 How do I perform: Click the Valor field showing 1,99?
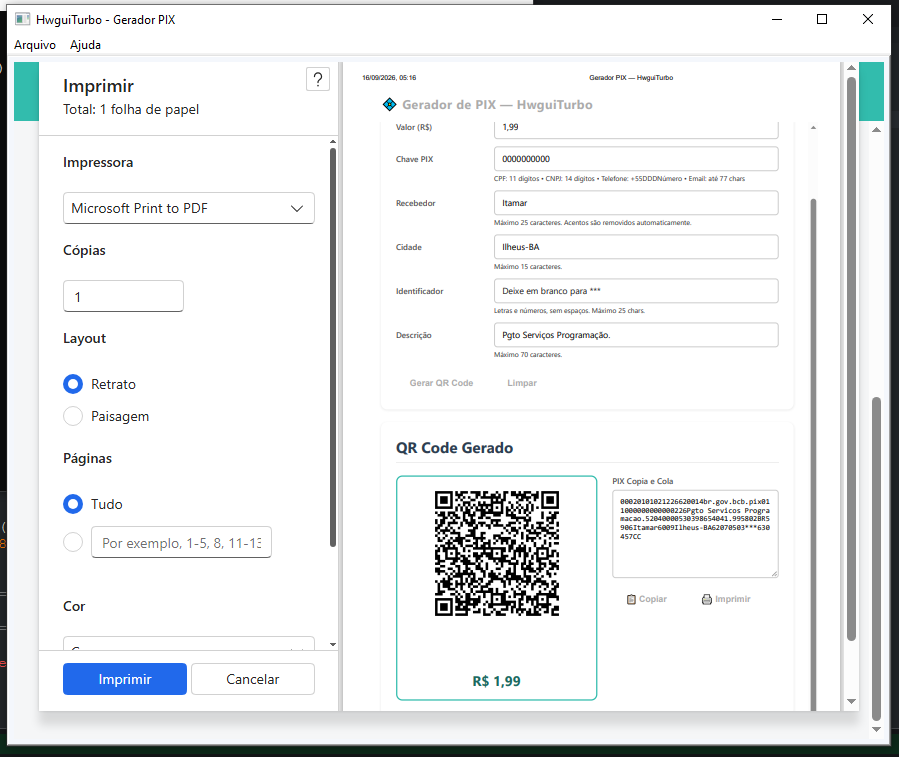(x=636, y=130)
